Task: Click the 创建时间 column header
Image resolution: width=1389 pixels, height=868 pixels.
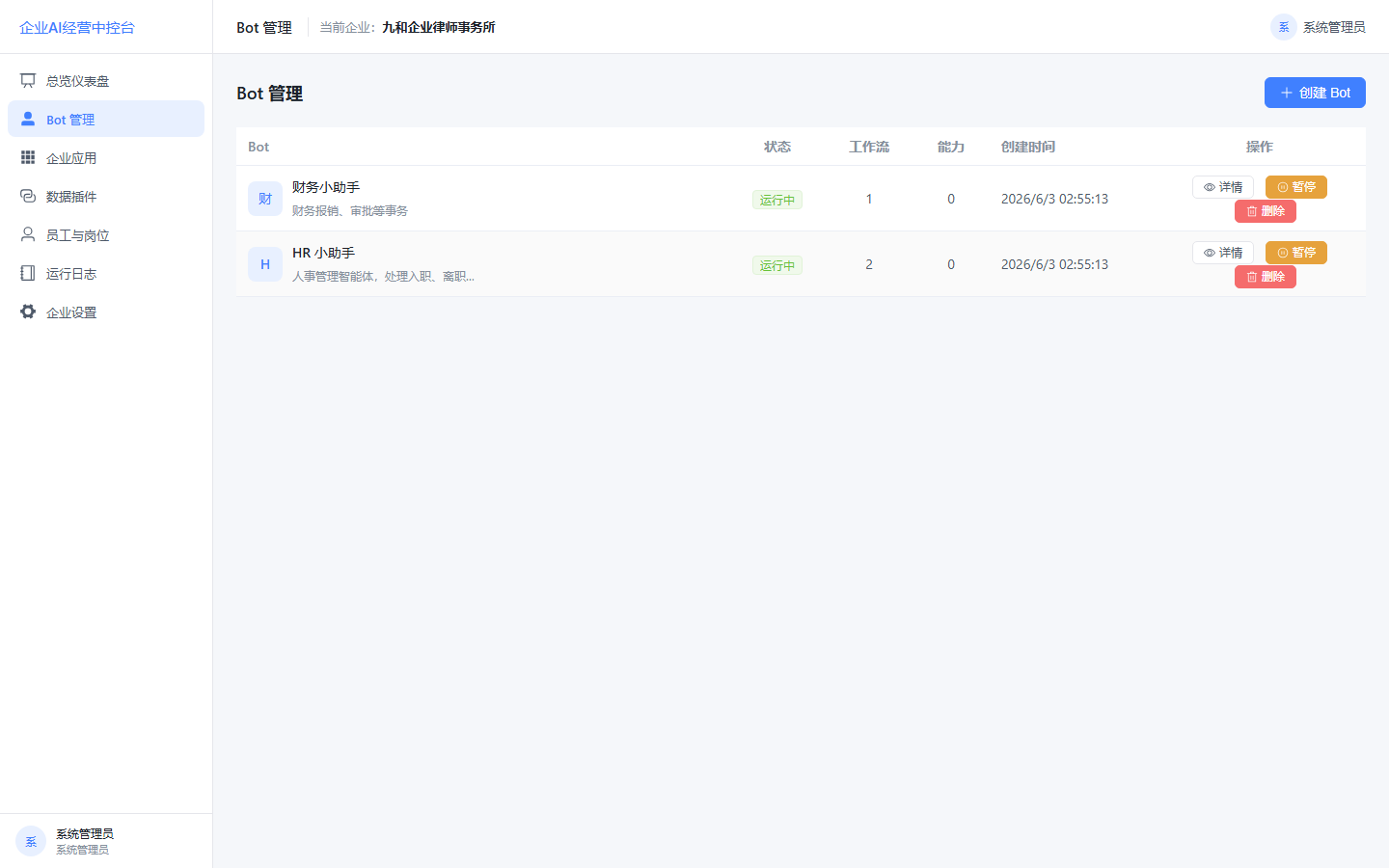Action: pos(1028,147)
